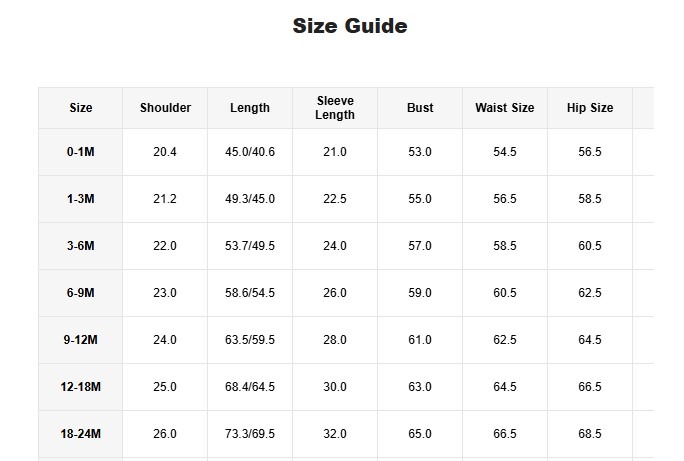Click the Length column header
This screenshot has width=684, height=461.
point(250,108)
